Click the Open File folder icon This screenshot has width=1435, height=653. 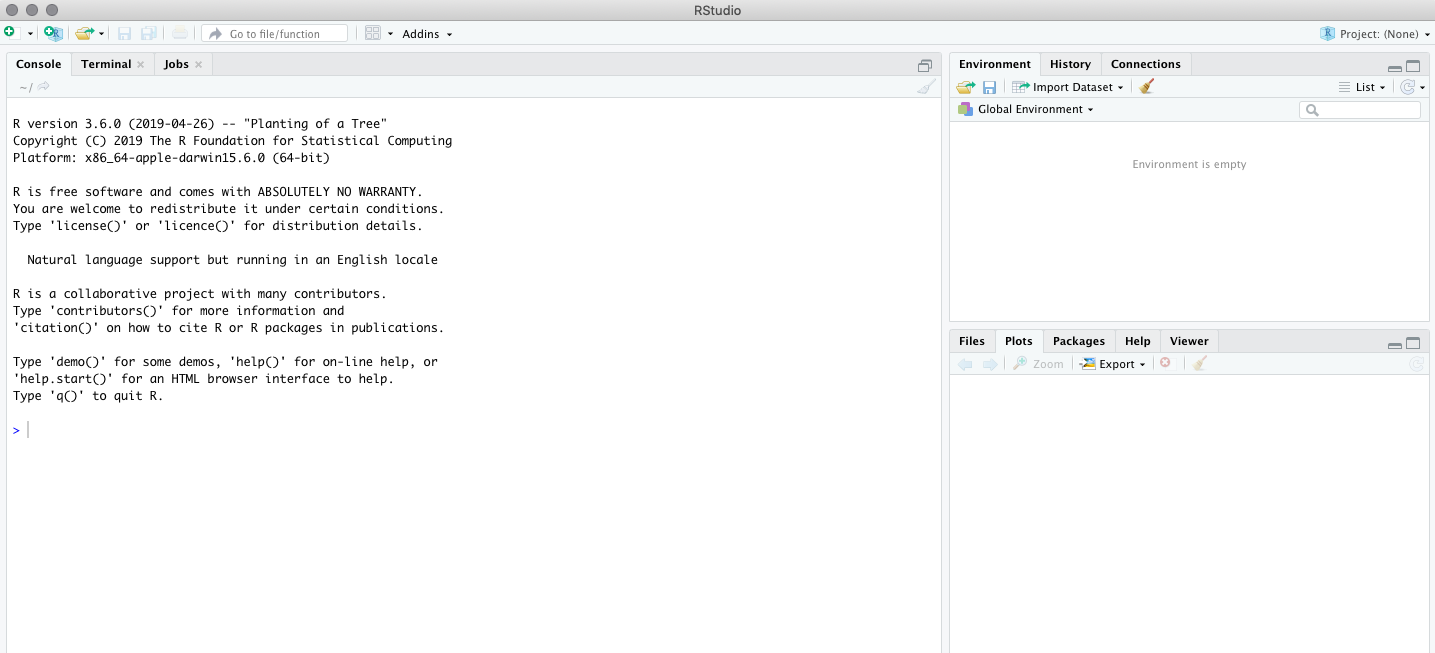point(85,33)
